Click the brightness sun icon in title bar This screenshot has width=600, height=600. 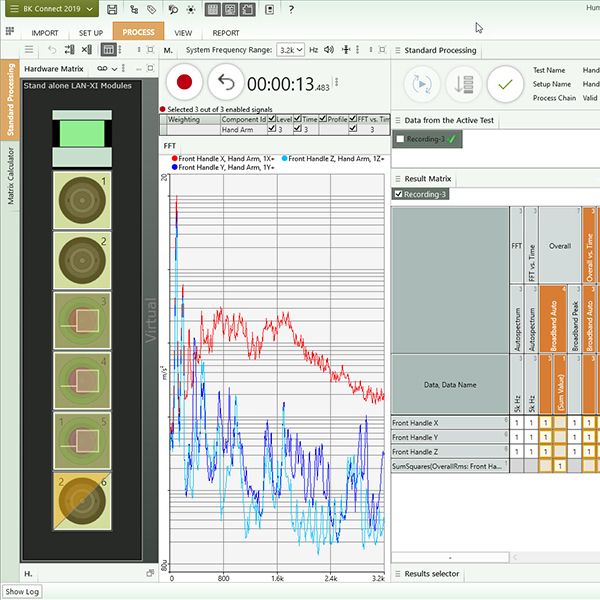pyautogui.click(x=191, y=9)
